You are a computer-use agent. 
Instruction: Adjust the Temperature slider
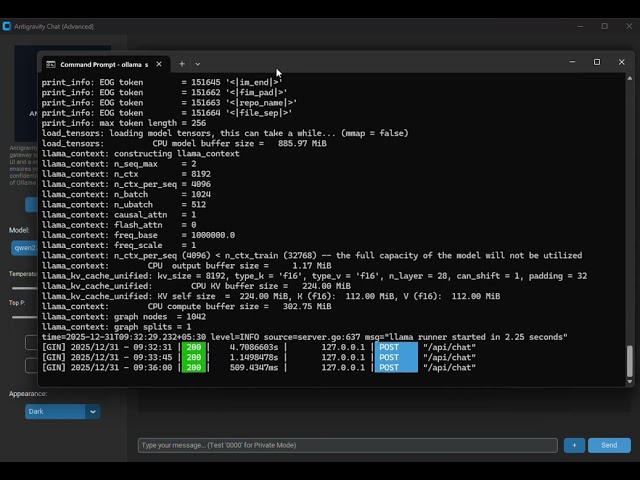[x=24, y=288]
